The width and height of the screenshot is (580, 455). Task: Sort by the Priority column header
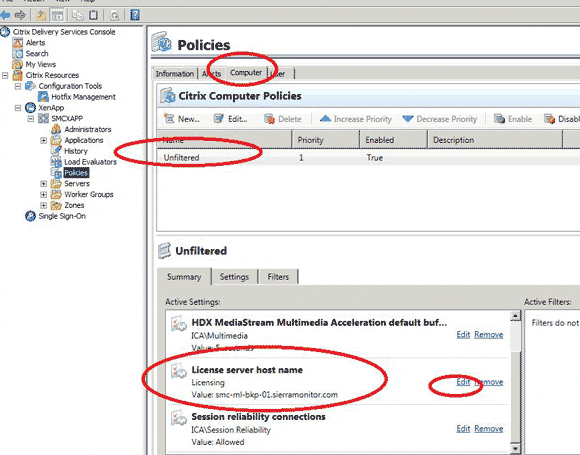(x=326, y=140)
